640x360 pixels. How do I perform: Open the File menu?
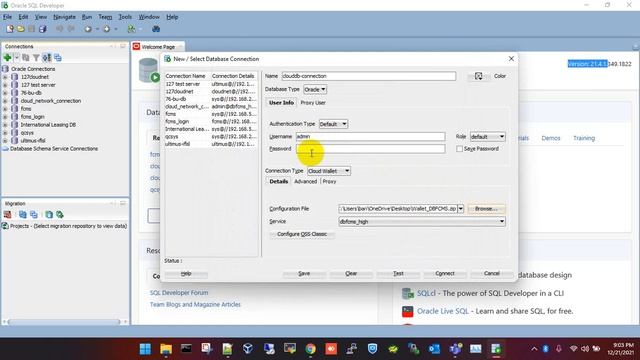coord(7,17)
